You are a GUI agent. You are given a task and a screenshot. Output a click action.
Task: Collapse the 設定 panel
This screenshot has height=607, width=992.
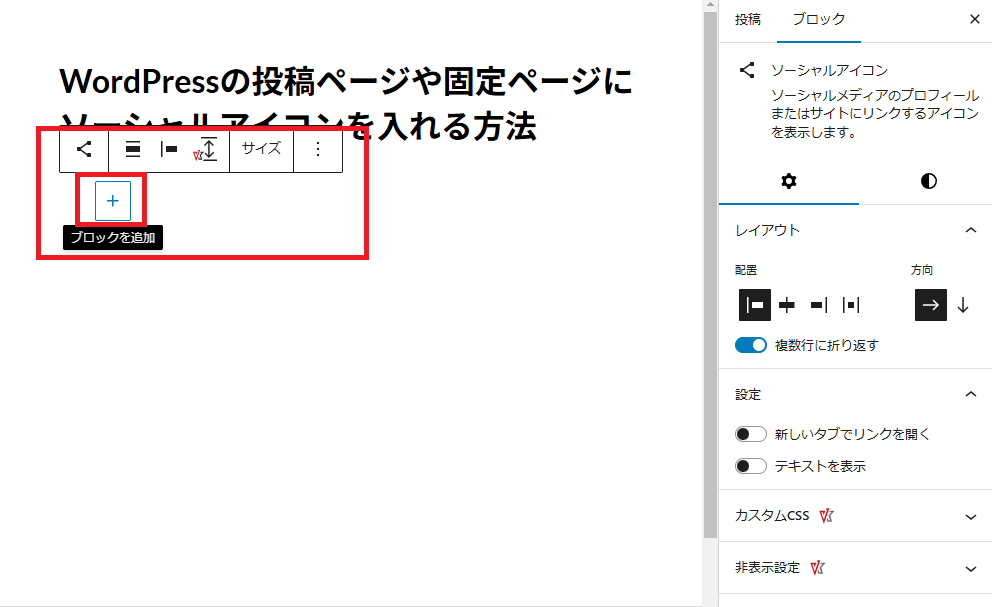pyautogui.click(x=855, y=394)
